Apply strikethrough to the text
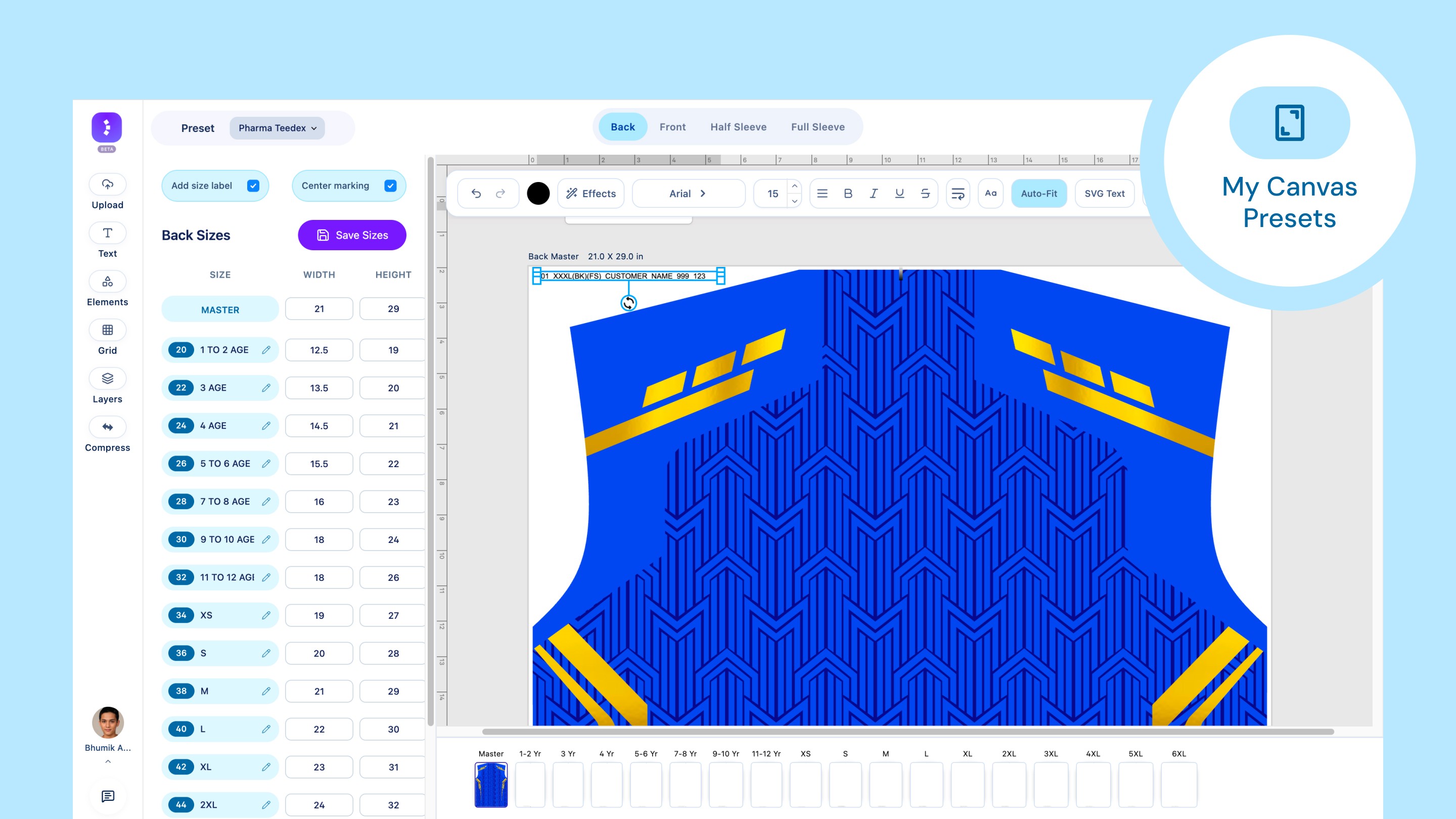This screenshot has height=819, width=1456. coord(925,193)
